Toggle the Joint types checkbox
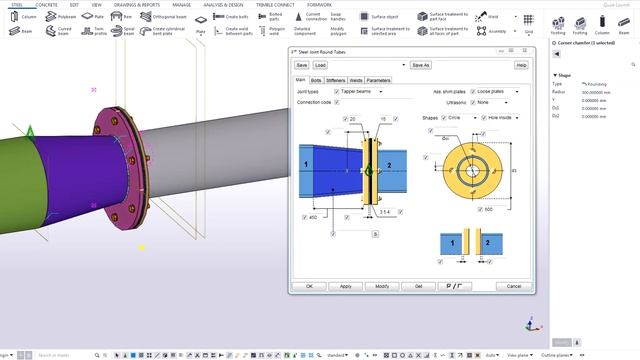This screenshot has height=360, width=640. pos(337,92)
